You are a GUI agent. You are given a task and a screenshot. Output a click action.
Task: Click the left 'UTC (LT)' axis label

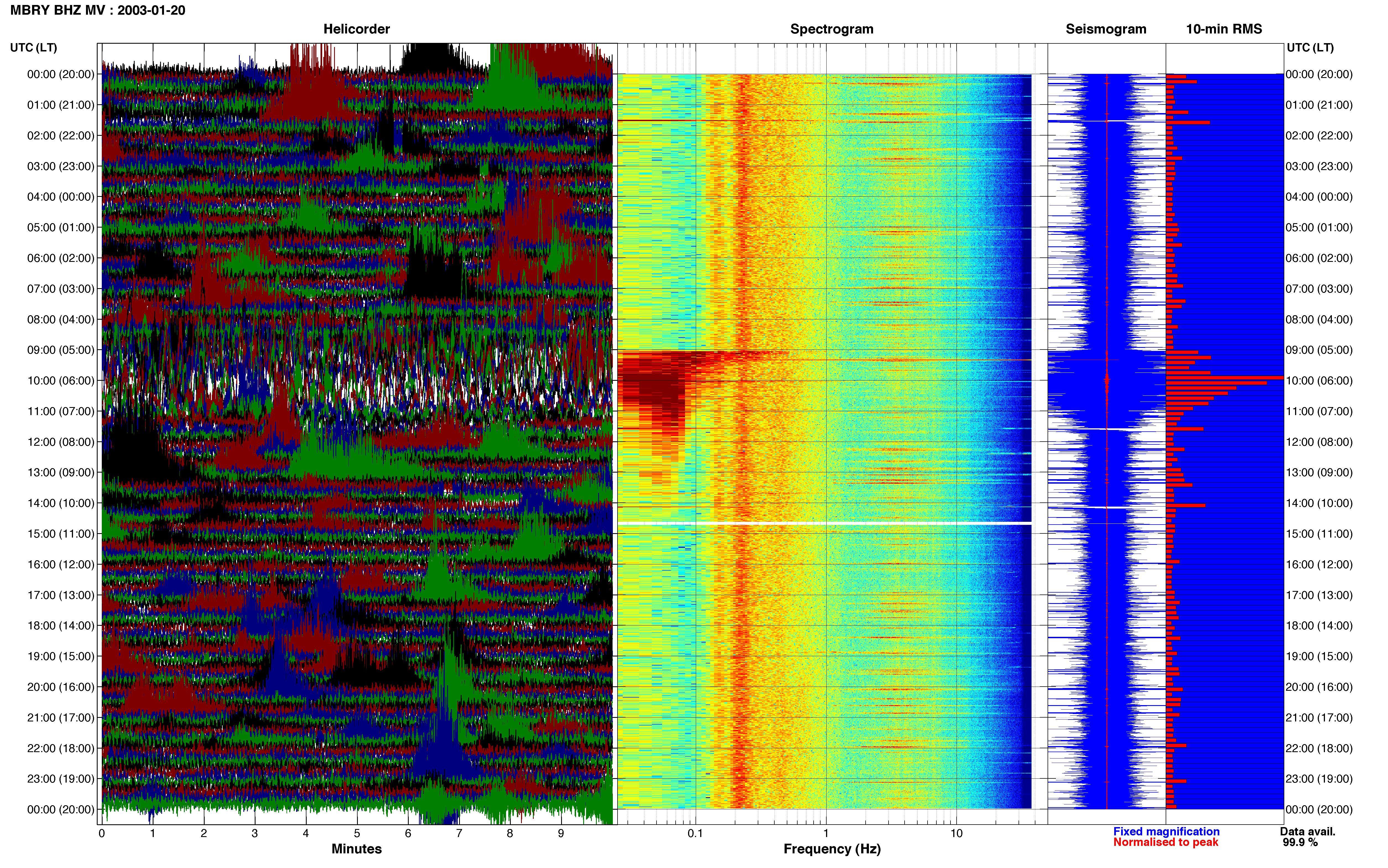tap(34, 48)
